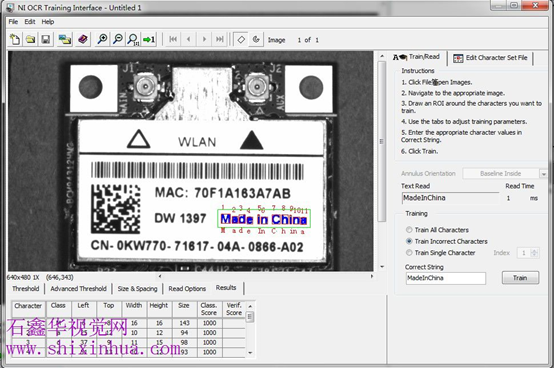Switch to Edit Character Set File tab
Image resolution: width=554 pixels, height=368 pixels.
(490, 58)
